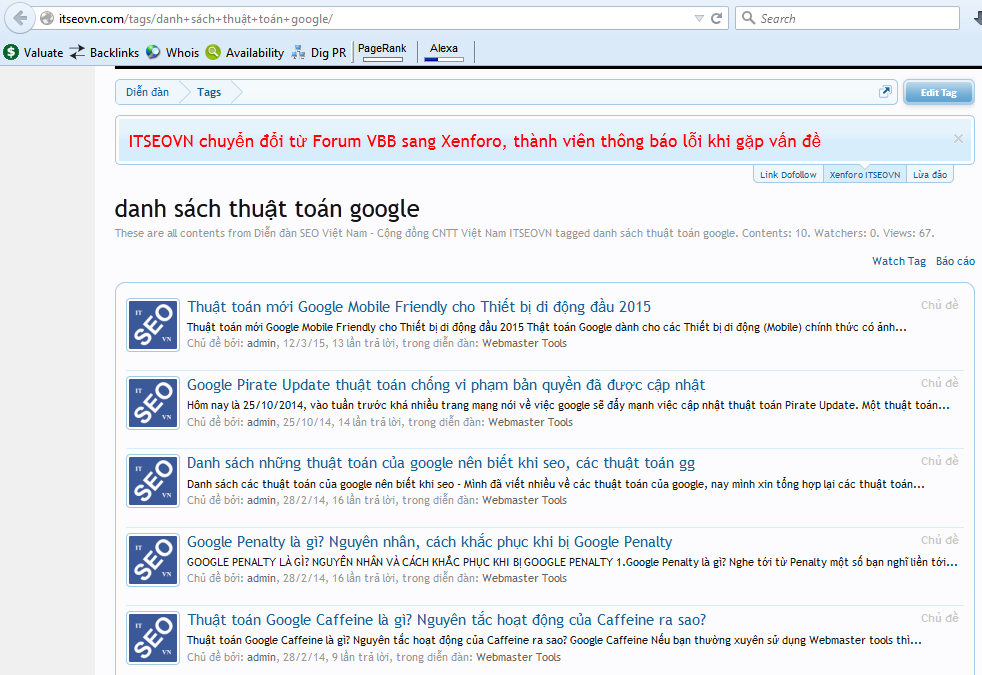Switch to the Lừa đảo notice tab

(x=930, y=175)
